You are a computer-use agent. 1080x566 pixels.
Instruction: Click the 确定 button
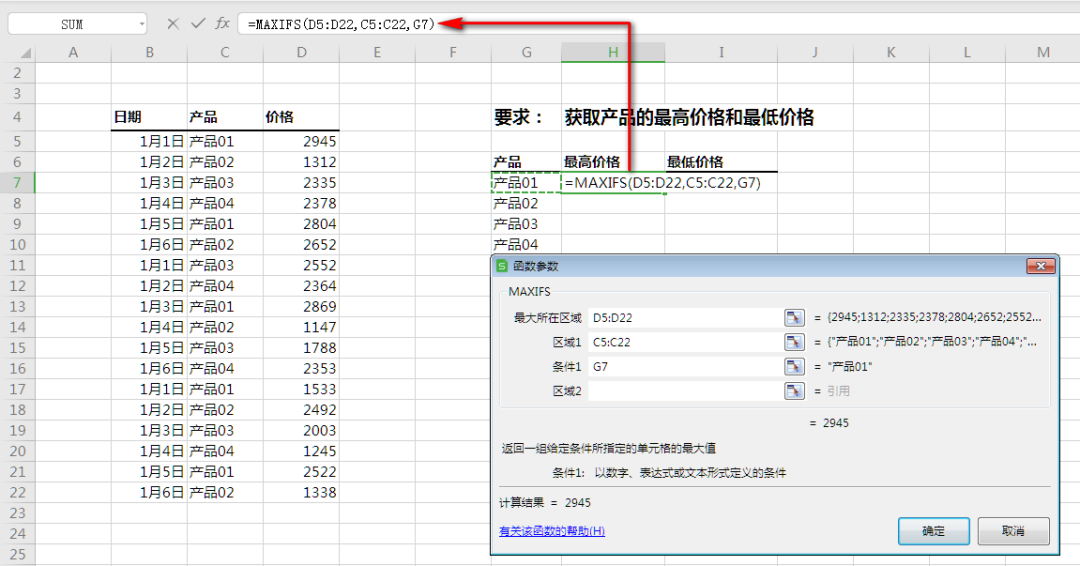point(933,531)
